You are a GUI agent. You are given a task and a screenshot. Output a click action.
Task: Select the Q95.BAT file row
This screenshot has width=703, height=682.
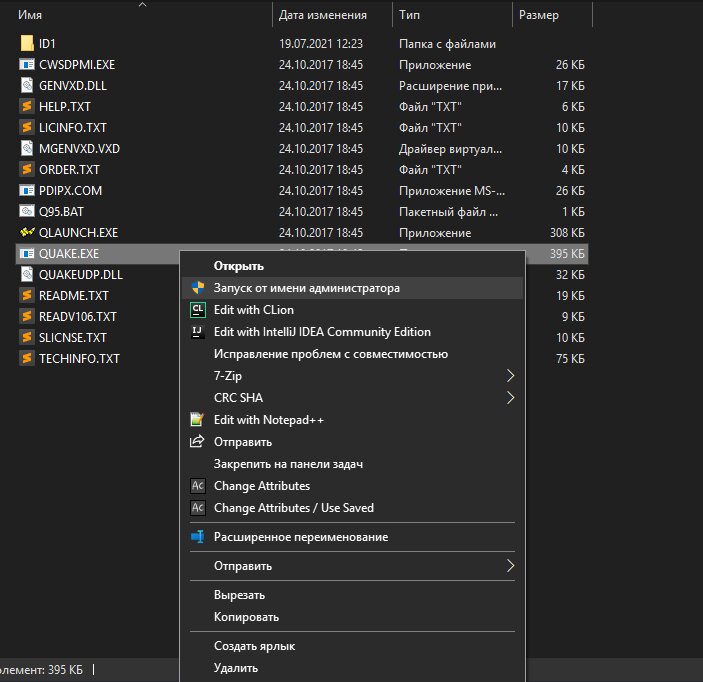point(301,212)
